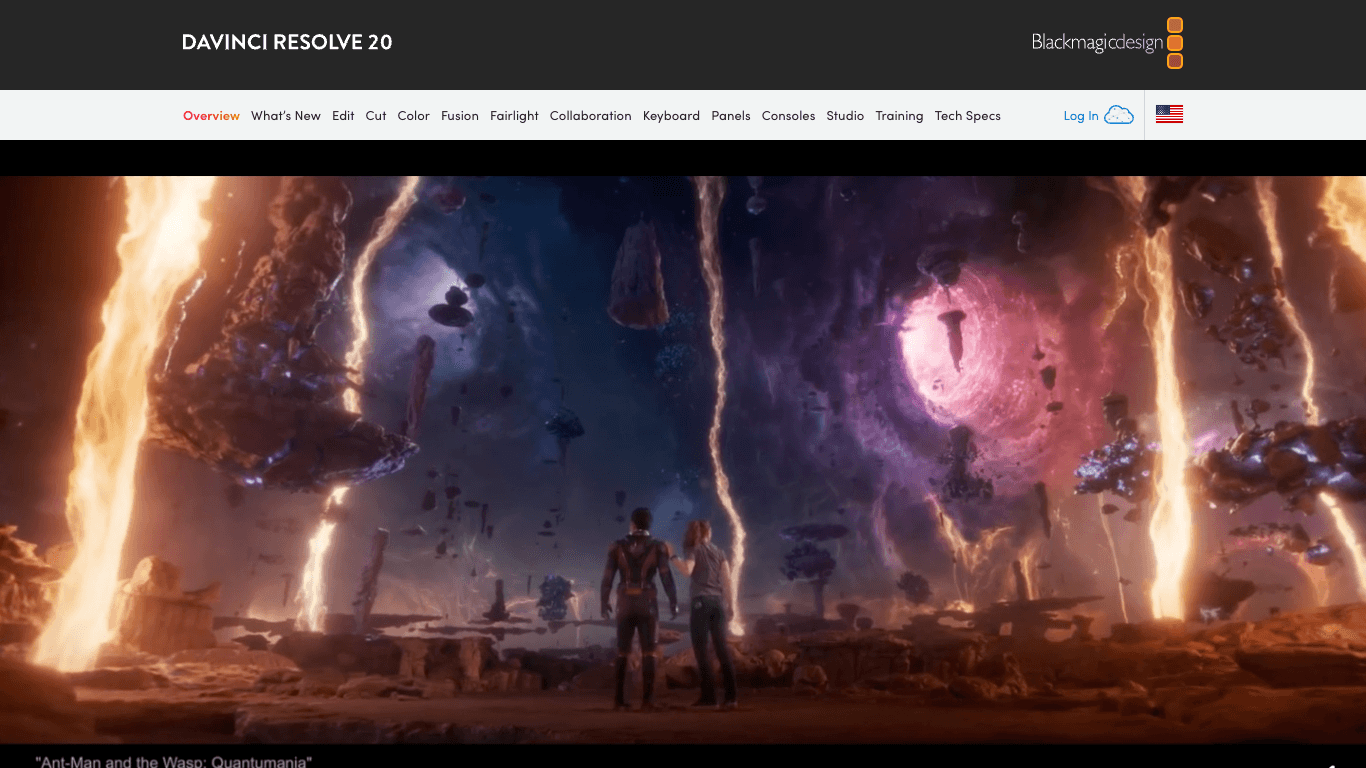Viewport: 1366px width, 768px height.
Task: Open the Collaboration page
Action: pyautogui.click(x=591, y=116)
